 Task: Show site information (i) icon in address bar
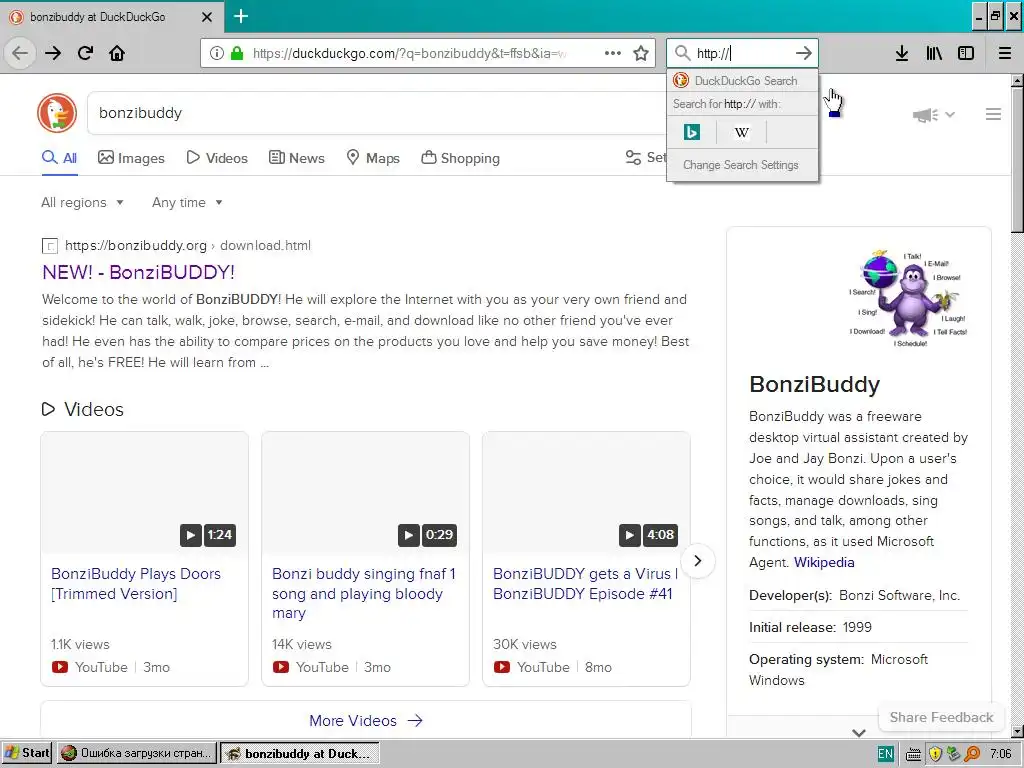pos(217,53)
